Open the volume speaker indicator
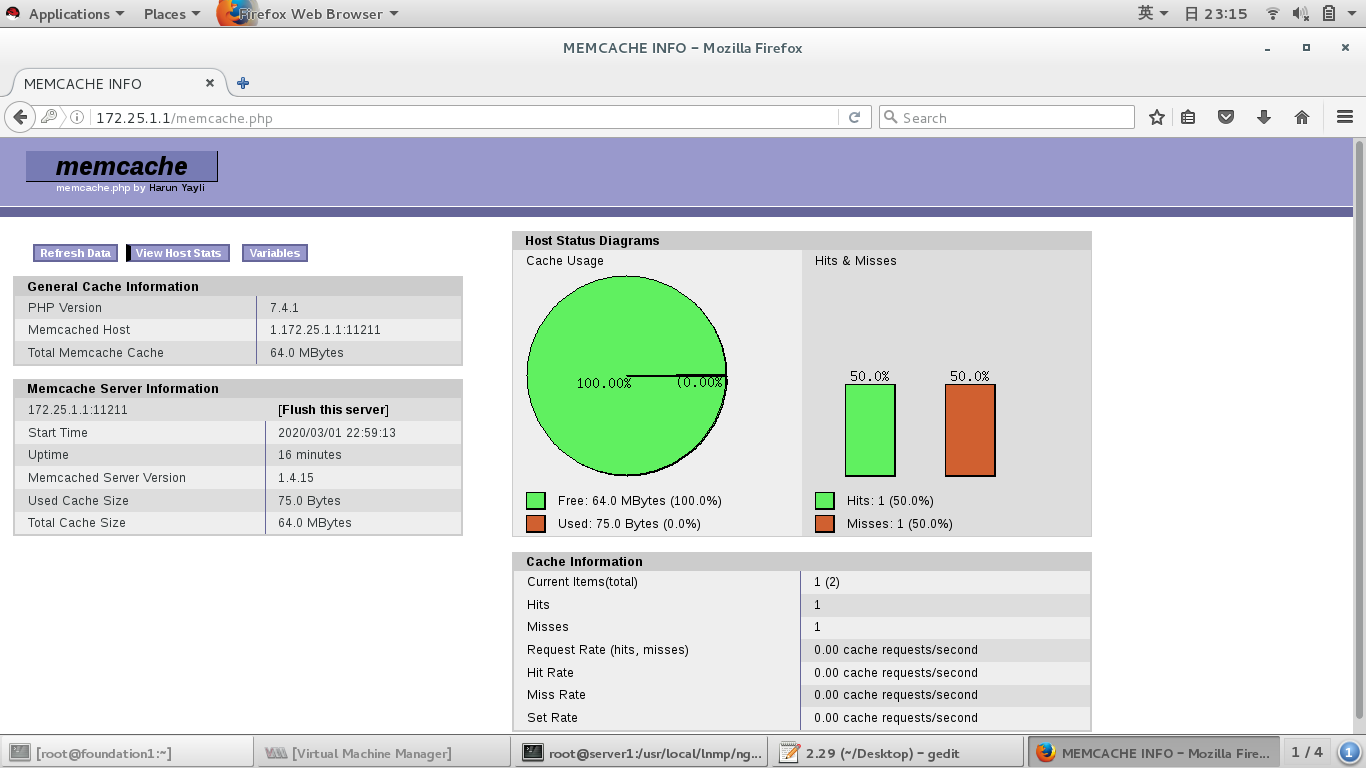The width and height of the screenshot is (1366, 768). click(1301, 13)
